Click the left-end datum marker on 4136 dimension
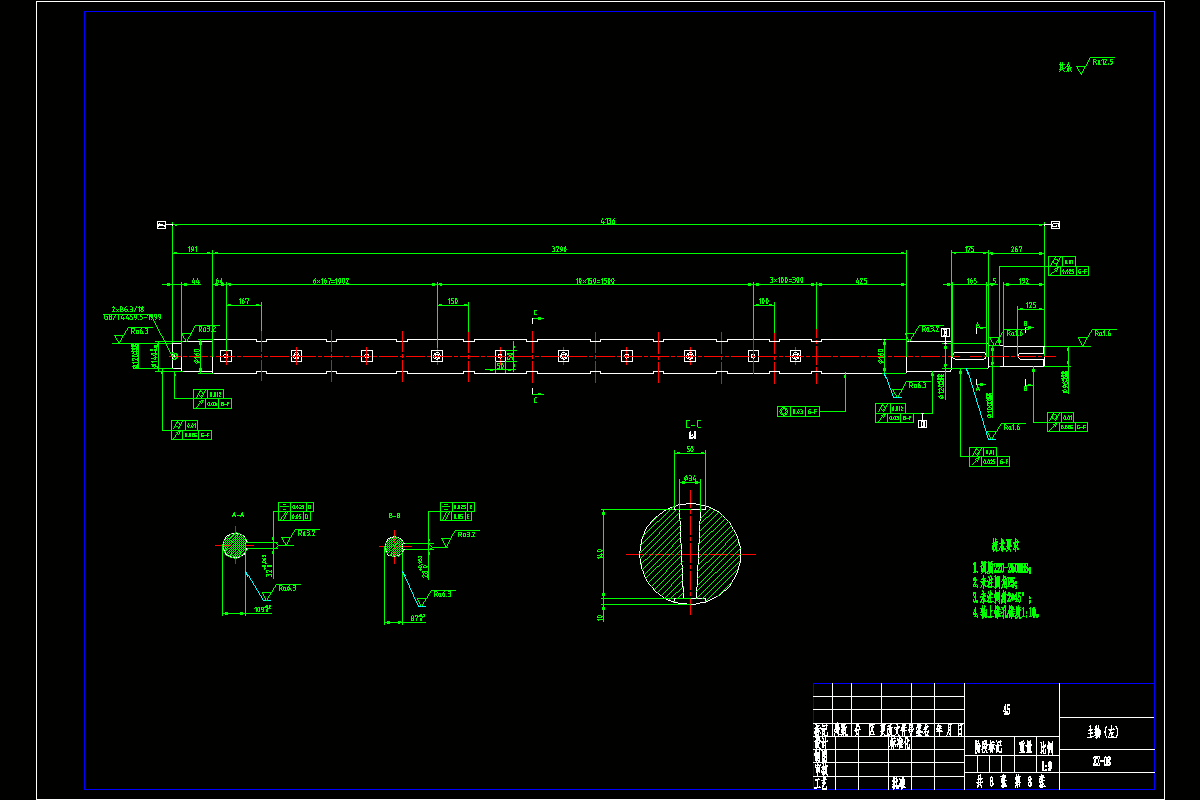Screen dimensions: 1200x800 (160, 225)
